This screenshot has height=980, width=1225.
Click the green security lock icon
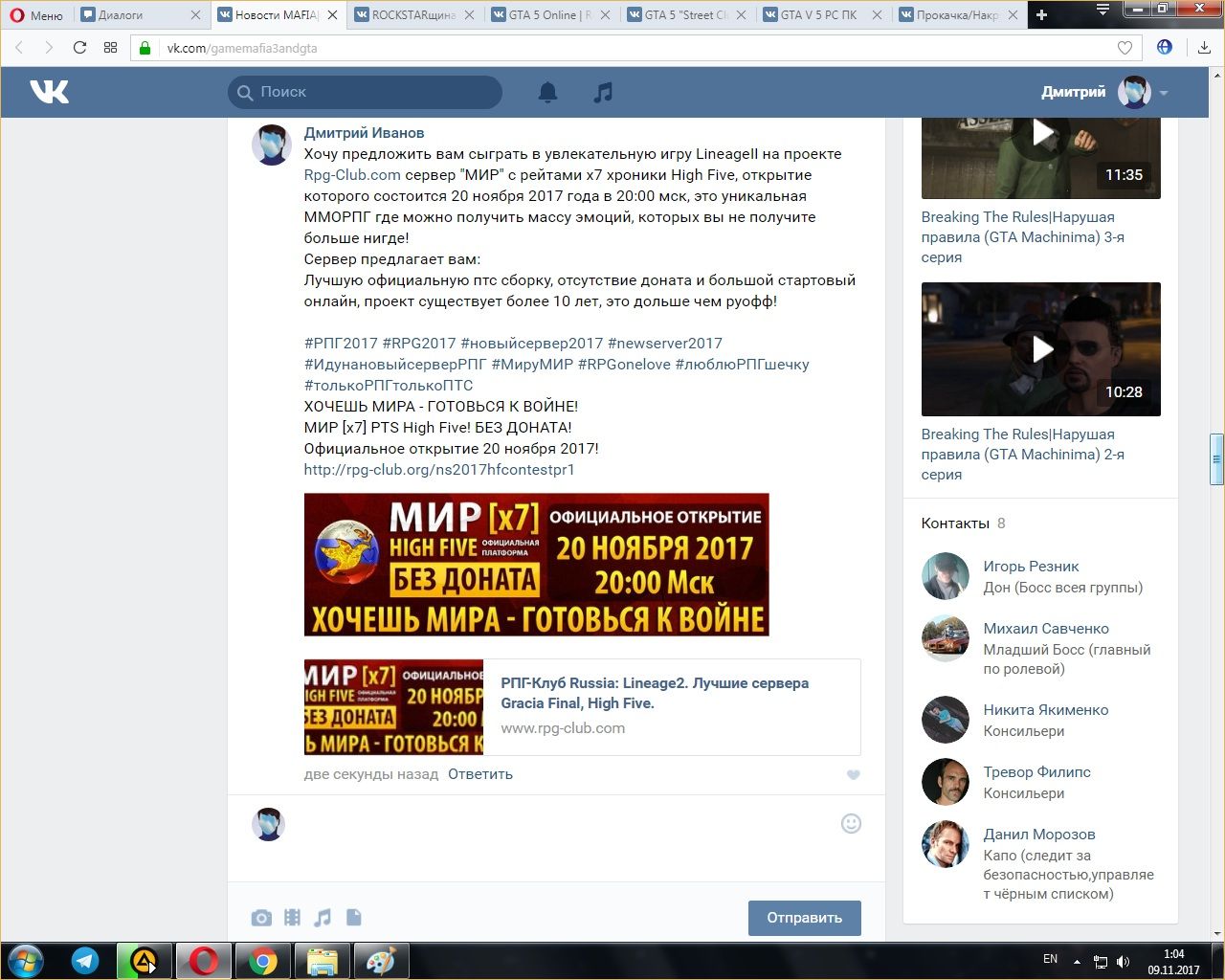click(x=145, y=48)
